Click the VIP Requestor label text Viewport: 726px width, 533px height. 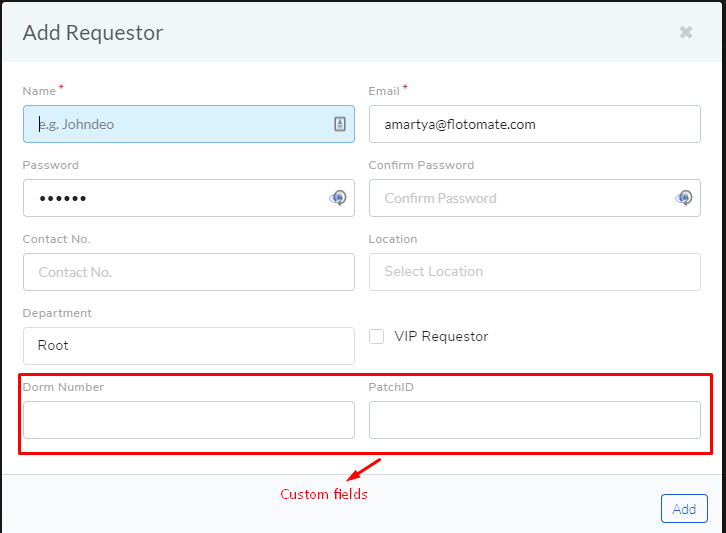tap(441, 337)
